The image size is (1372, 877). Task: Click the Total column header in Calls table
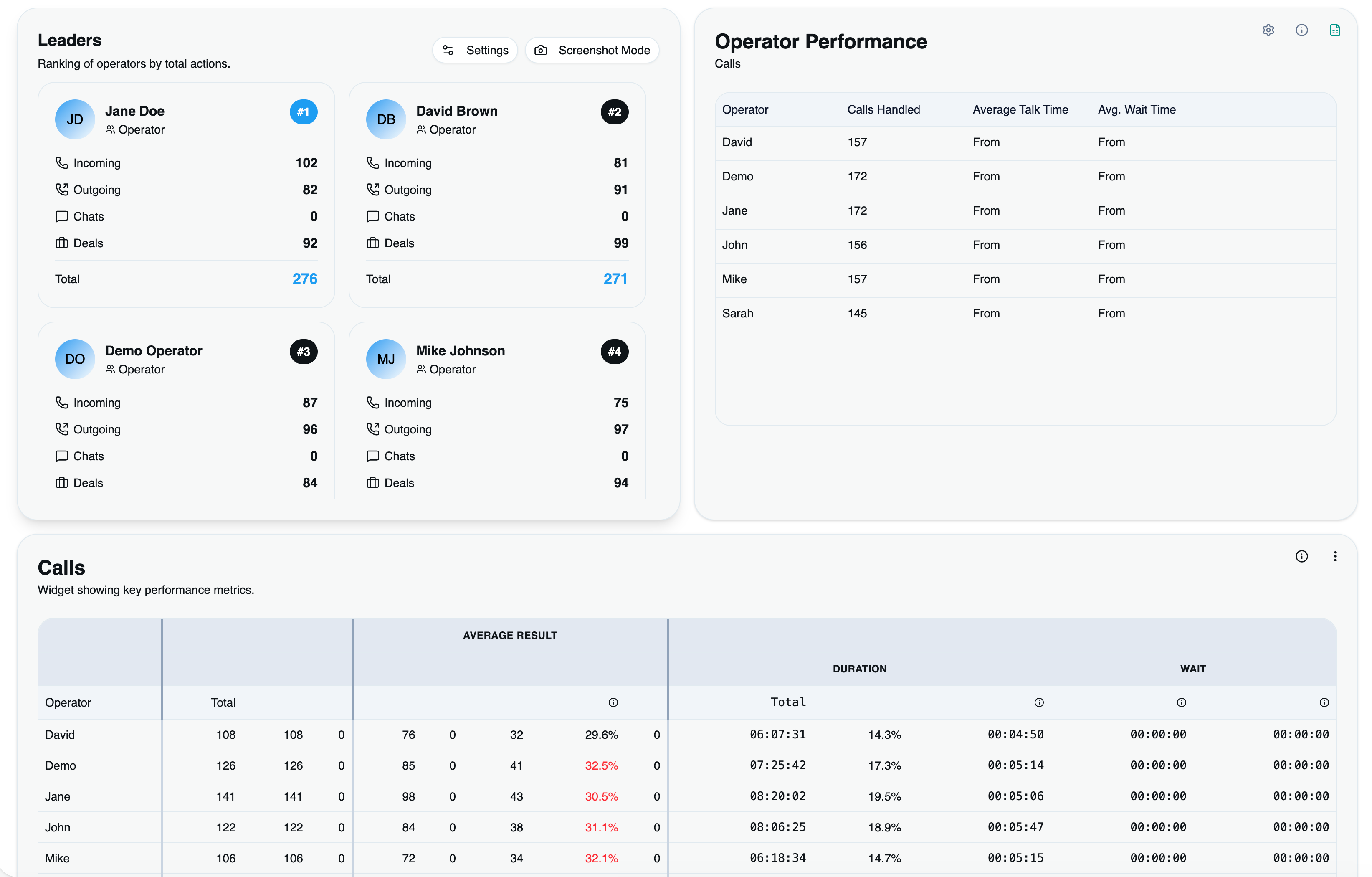(223, 702)
